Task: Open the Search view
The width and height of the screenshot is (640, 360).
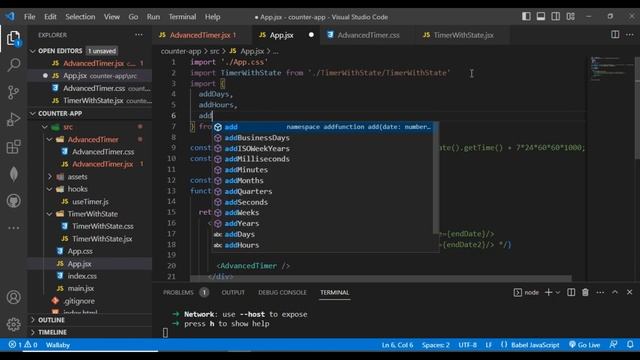Action: pos(13,64)
